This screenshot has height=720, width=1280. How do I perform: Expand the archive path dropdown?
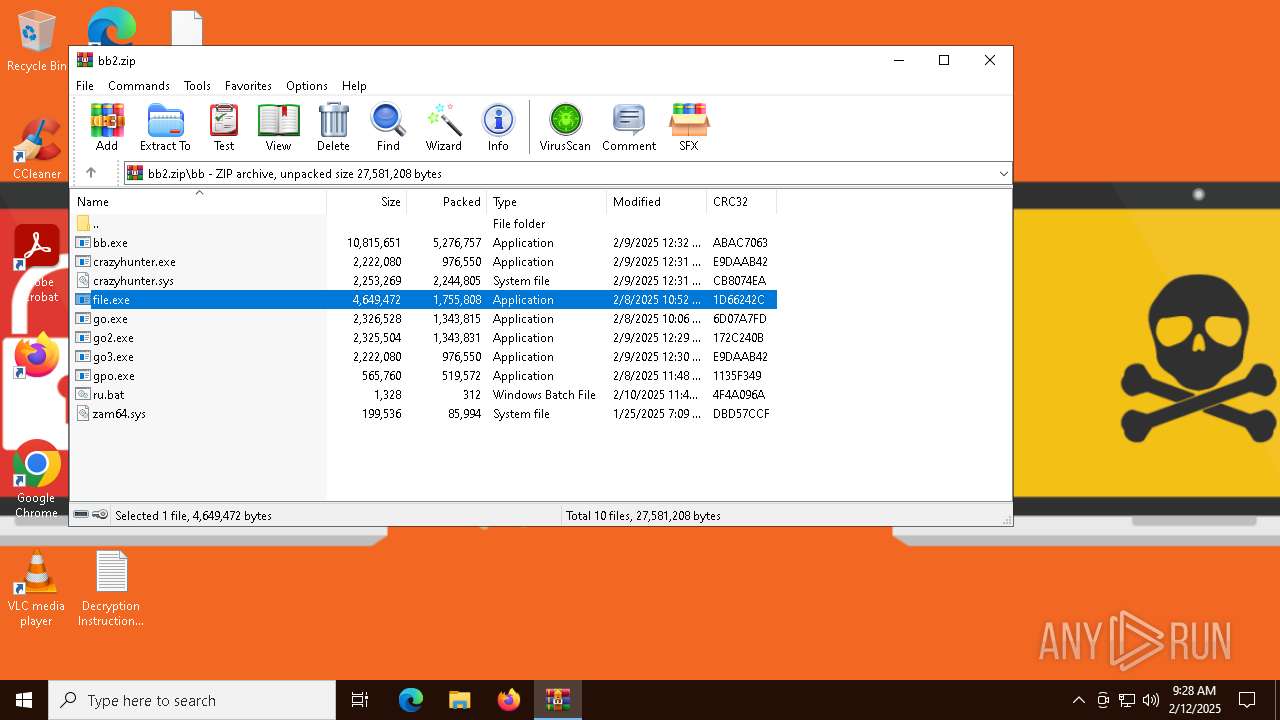[x=1003, y=174]
